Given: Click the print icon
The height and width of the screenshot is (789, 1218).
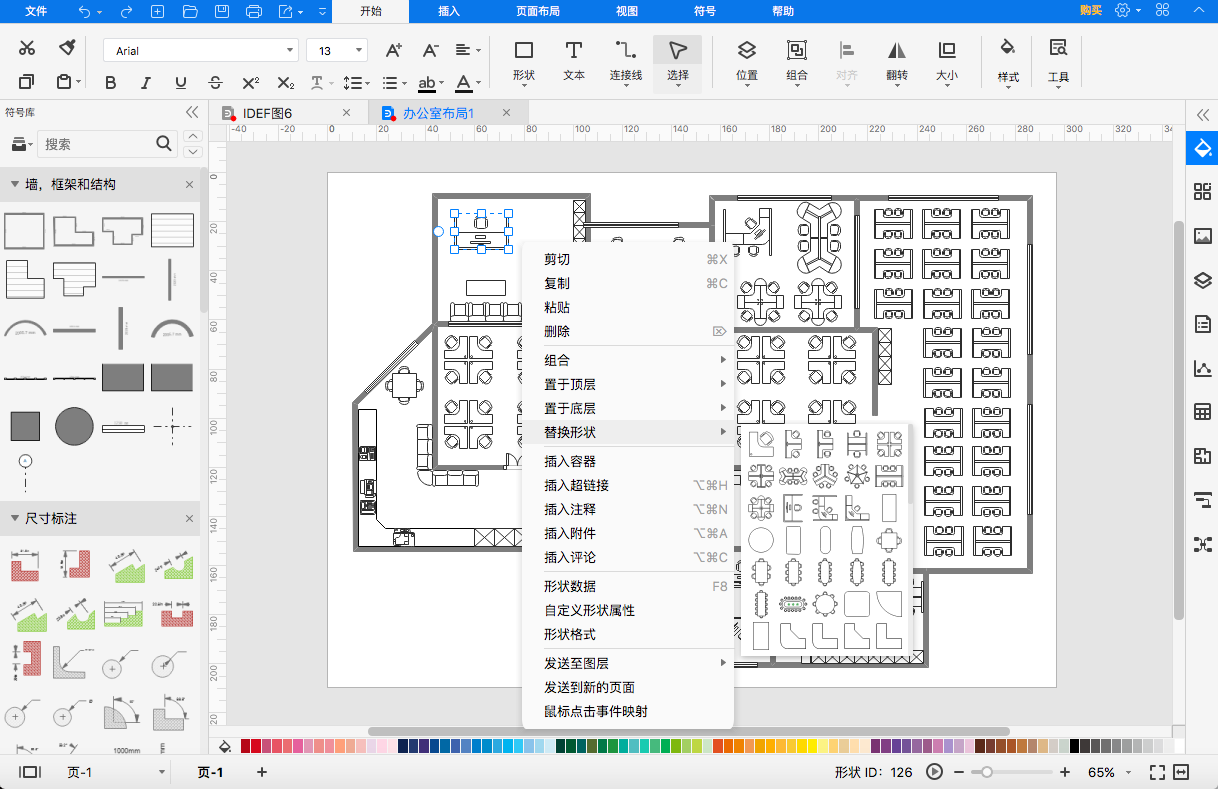Looking at the screenshot, I should click(254, 12).
